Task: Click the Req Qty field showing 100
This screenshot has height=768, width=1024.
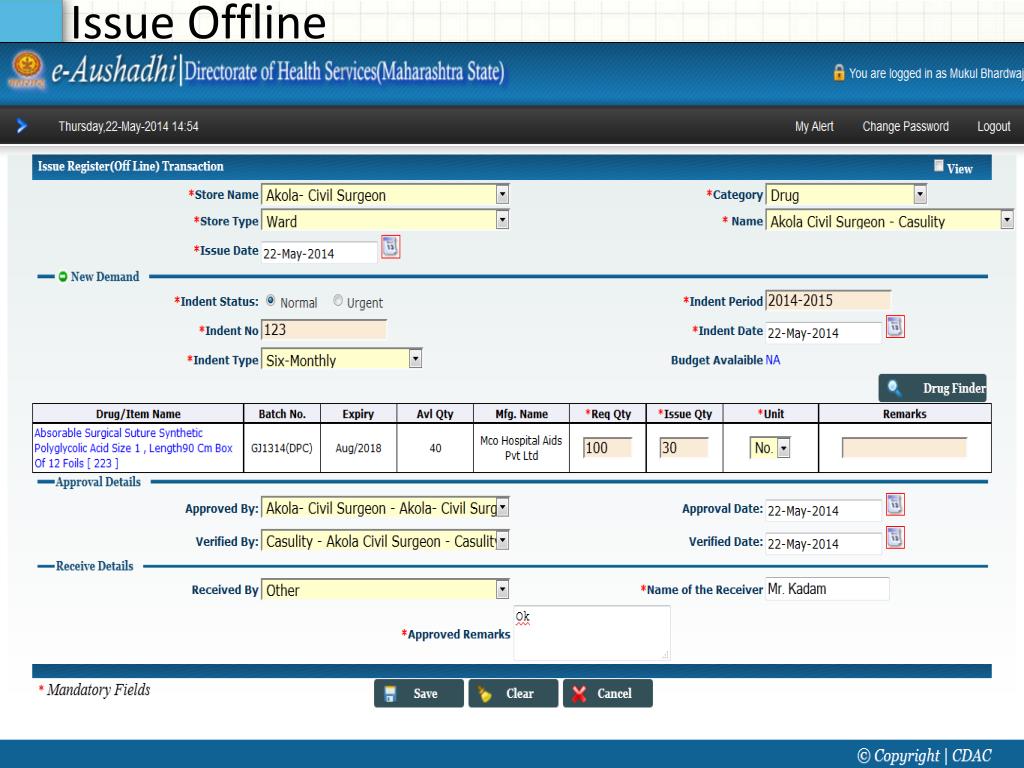Action: point(607,448)
